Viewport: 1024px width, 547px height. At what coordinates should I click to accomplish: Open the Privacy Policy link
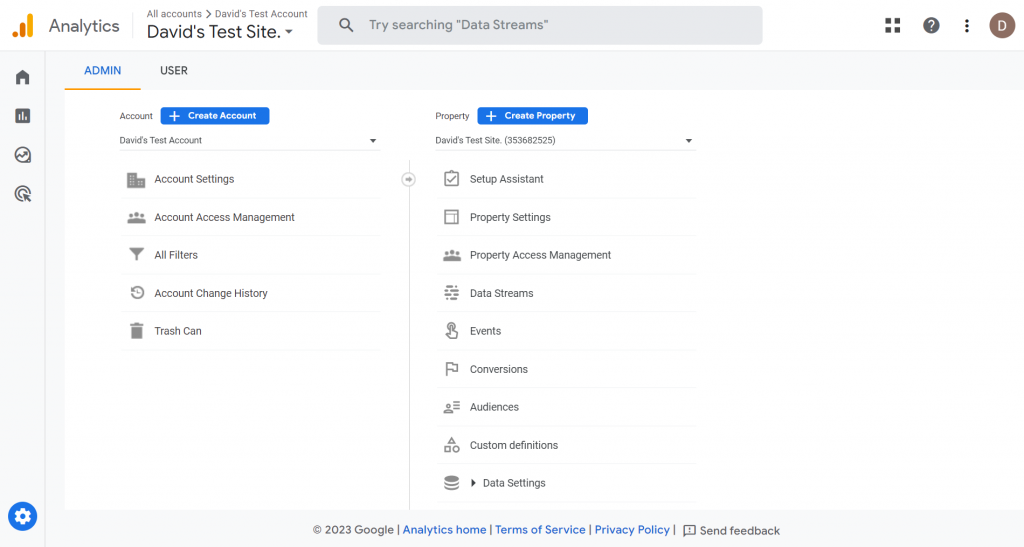coord(632,530)
